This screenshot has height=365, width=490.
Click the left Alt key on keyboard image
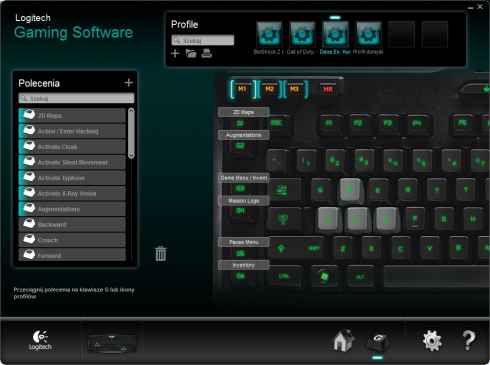(x=360, y=277)
